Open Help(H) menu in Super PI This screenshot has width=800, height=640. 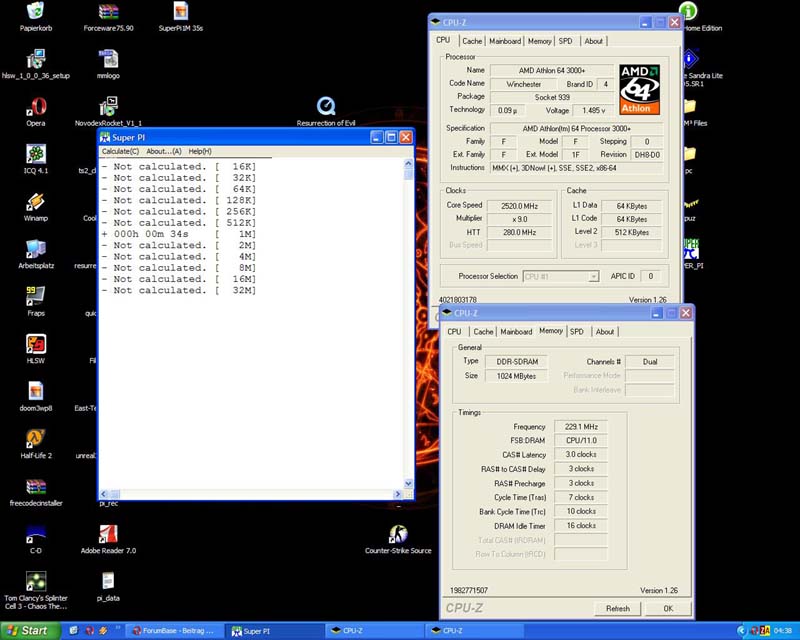pos(200,151)
